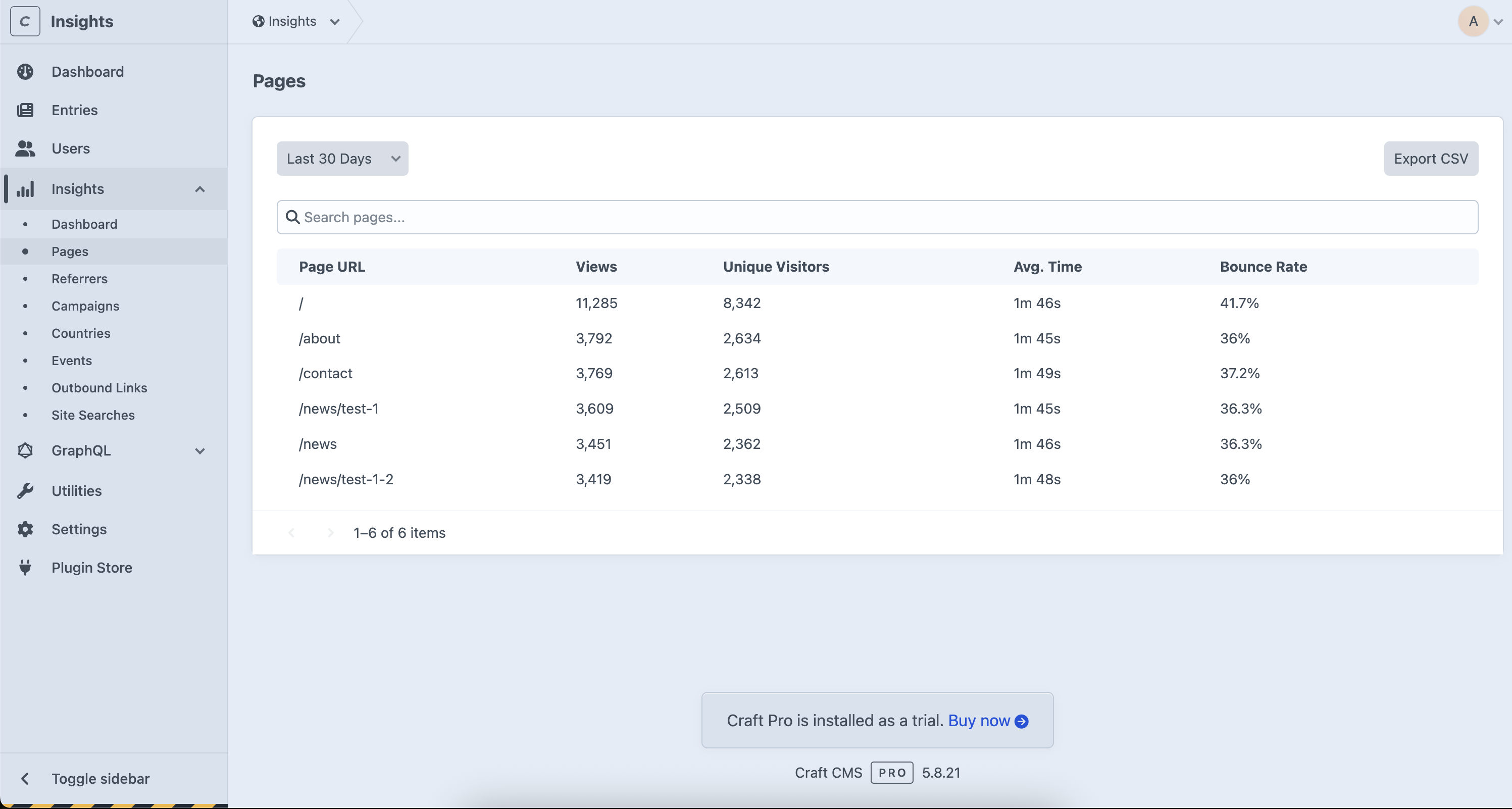1512x809 pixels.
Task: Switch to Site Searches page
Action: point(93,415)
